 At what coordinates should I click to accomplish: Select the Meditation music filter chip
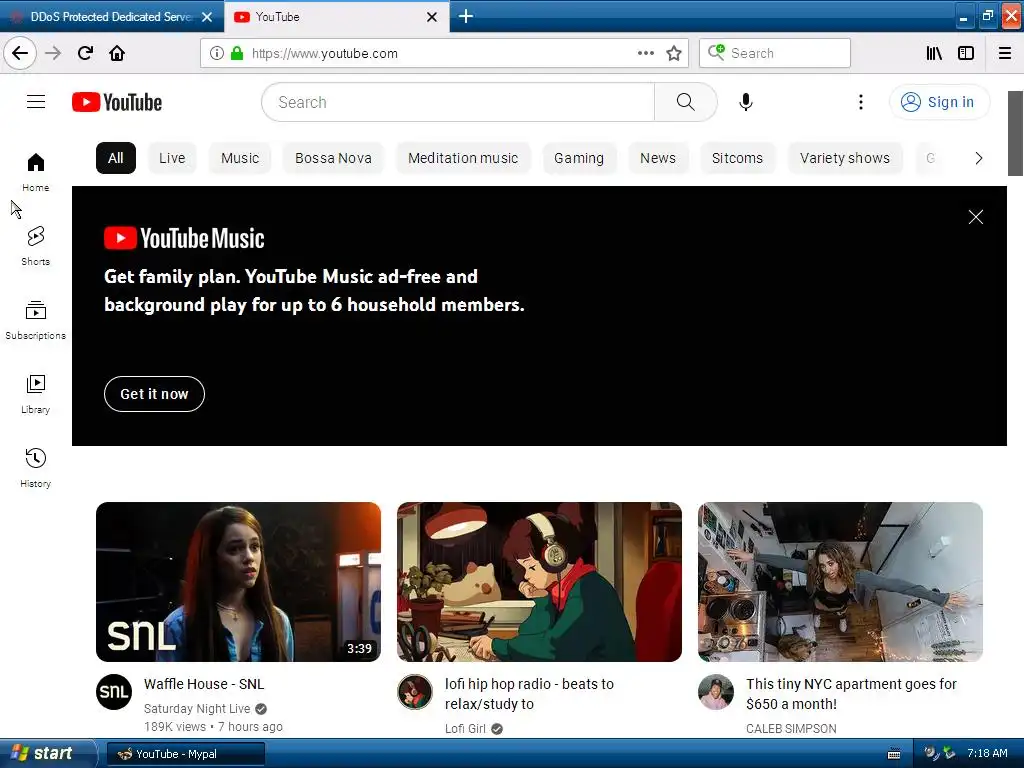[462, 158]
